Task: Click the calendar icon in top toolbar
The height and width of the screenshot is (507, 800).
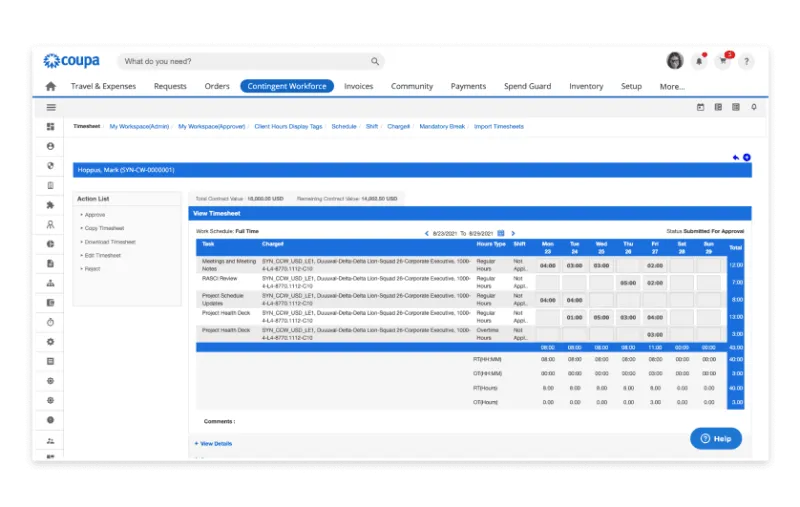Action: (x=701, y=107)
